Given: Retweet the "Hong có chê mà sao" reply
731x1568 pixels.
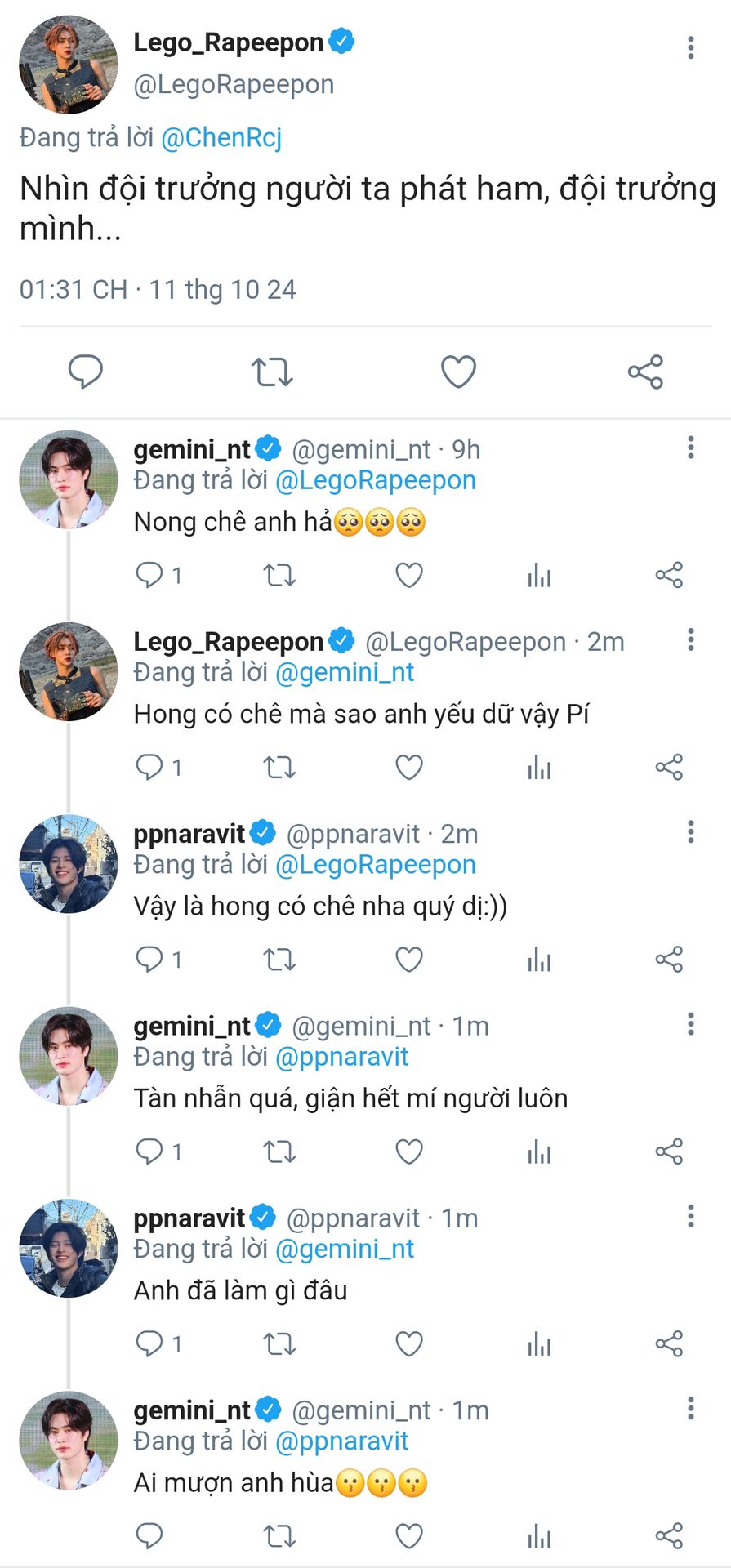Looking at the screenshot, I should pos(279,768).
